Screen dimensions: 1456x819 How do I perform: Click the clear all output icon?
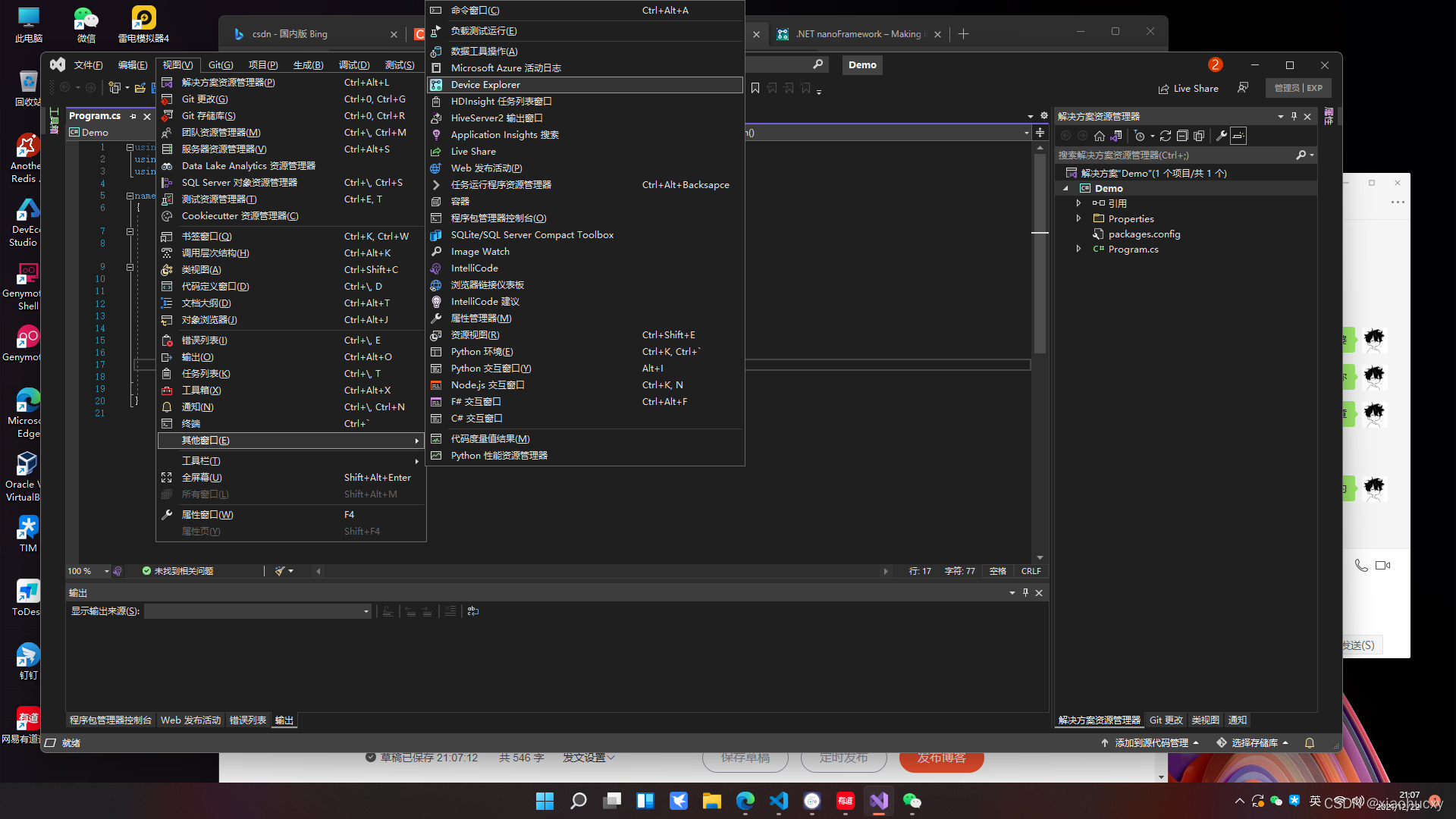click(x=450, y=611)
